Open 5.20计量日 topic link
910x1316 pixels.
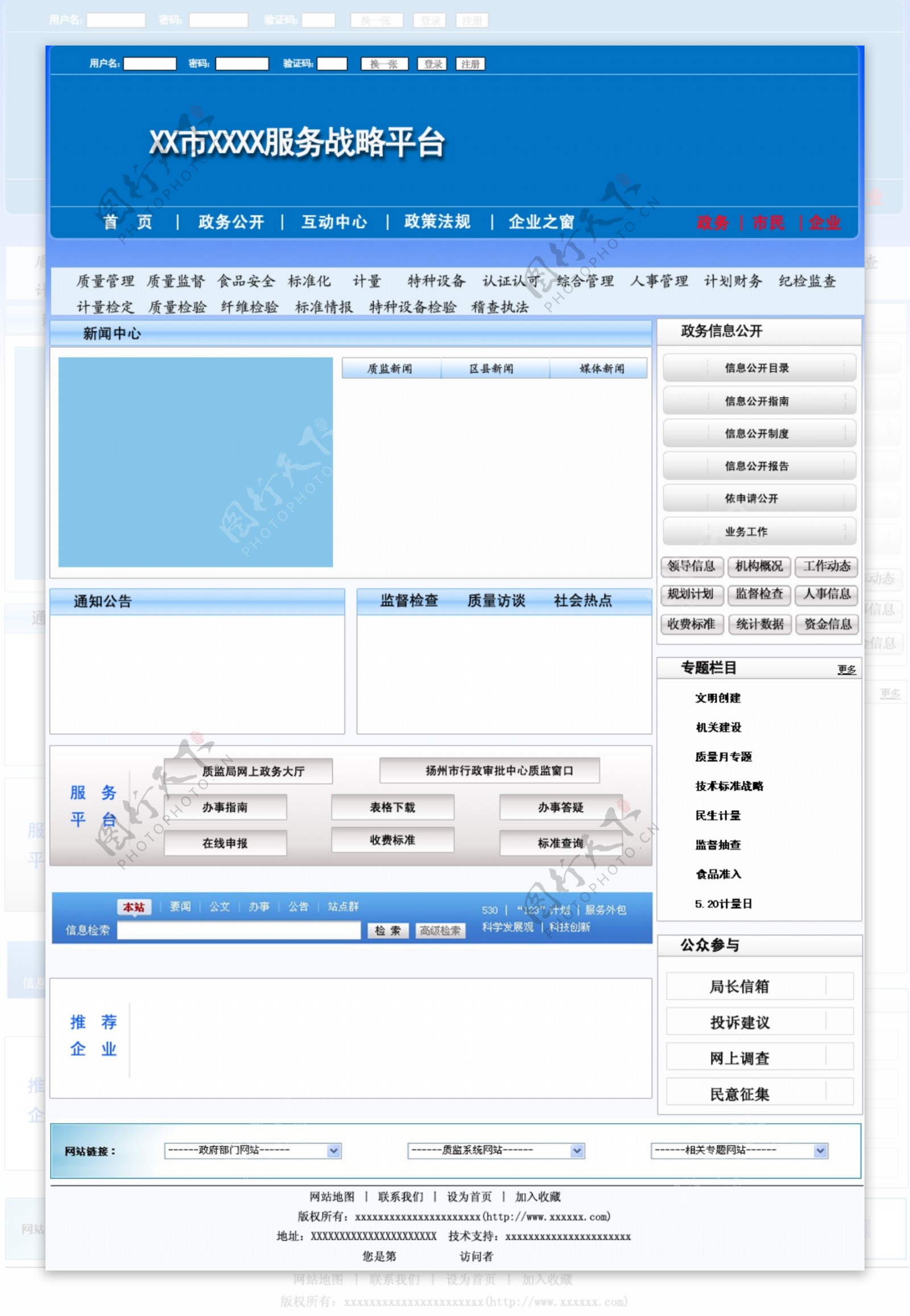[723, 903]
